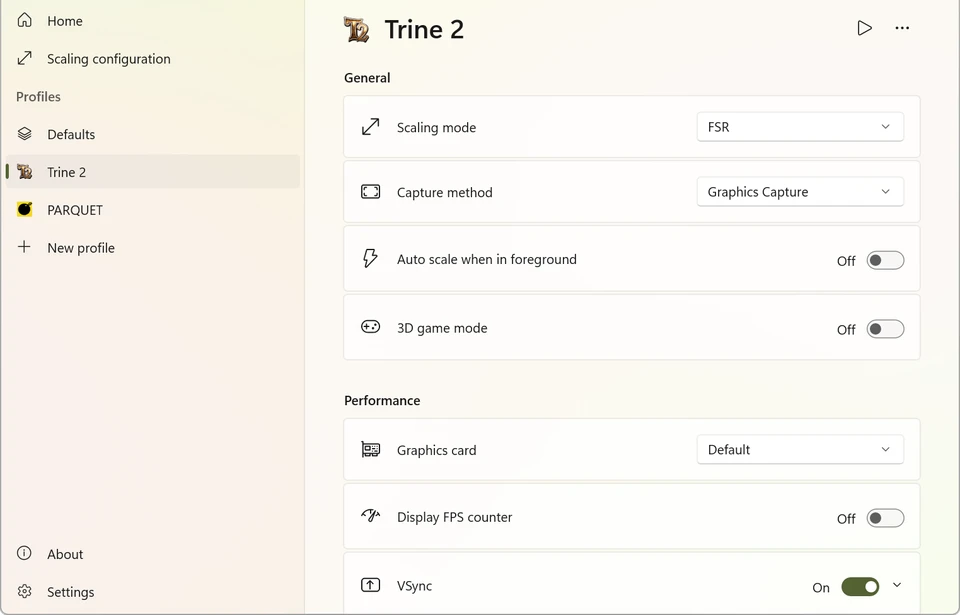Image resolution: width=960 pixels, height=615 pixels.
Task: Click the PARQUET profile icon
Action: (x=25, y=210)
